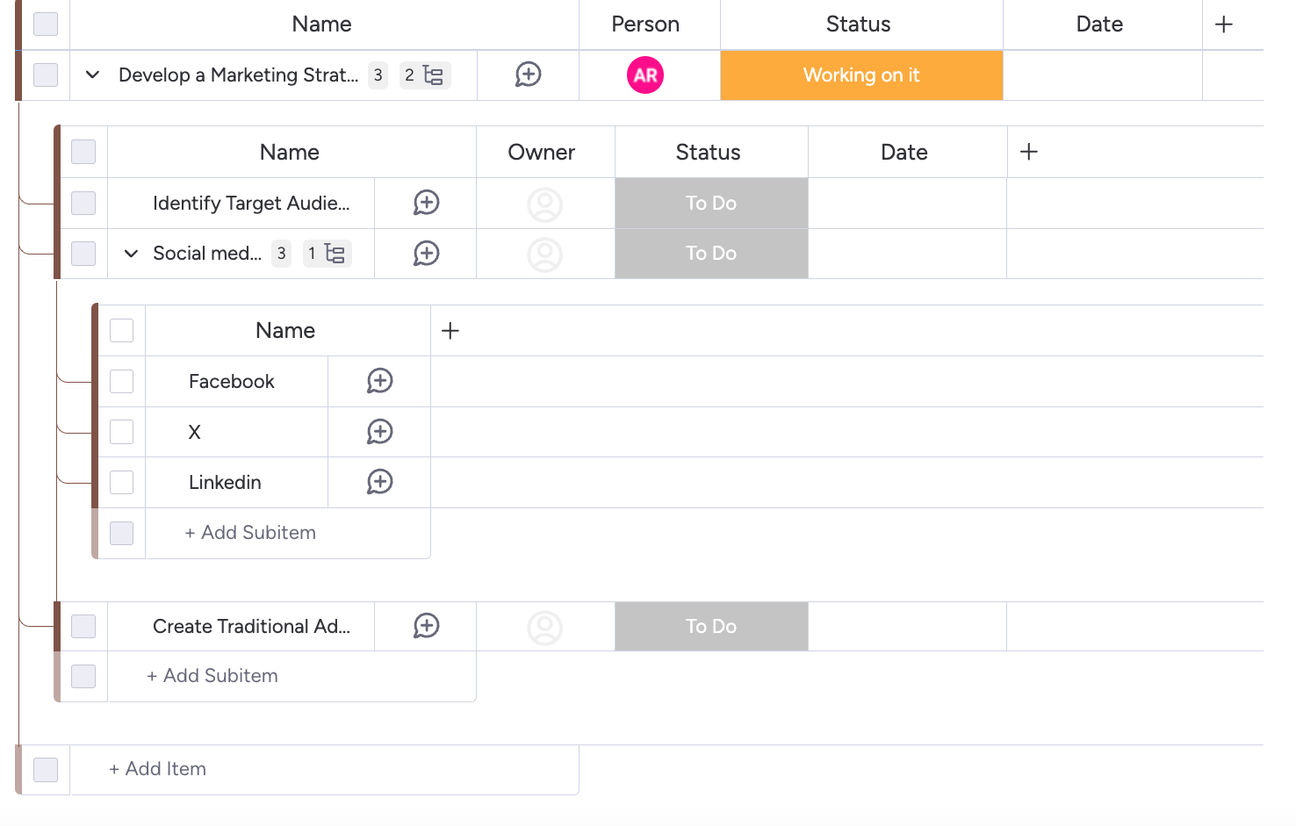Open the update icon for Linkedin
Screen dimensions: 1296x826
click(379, 481)
